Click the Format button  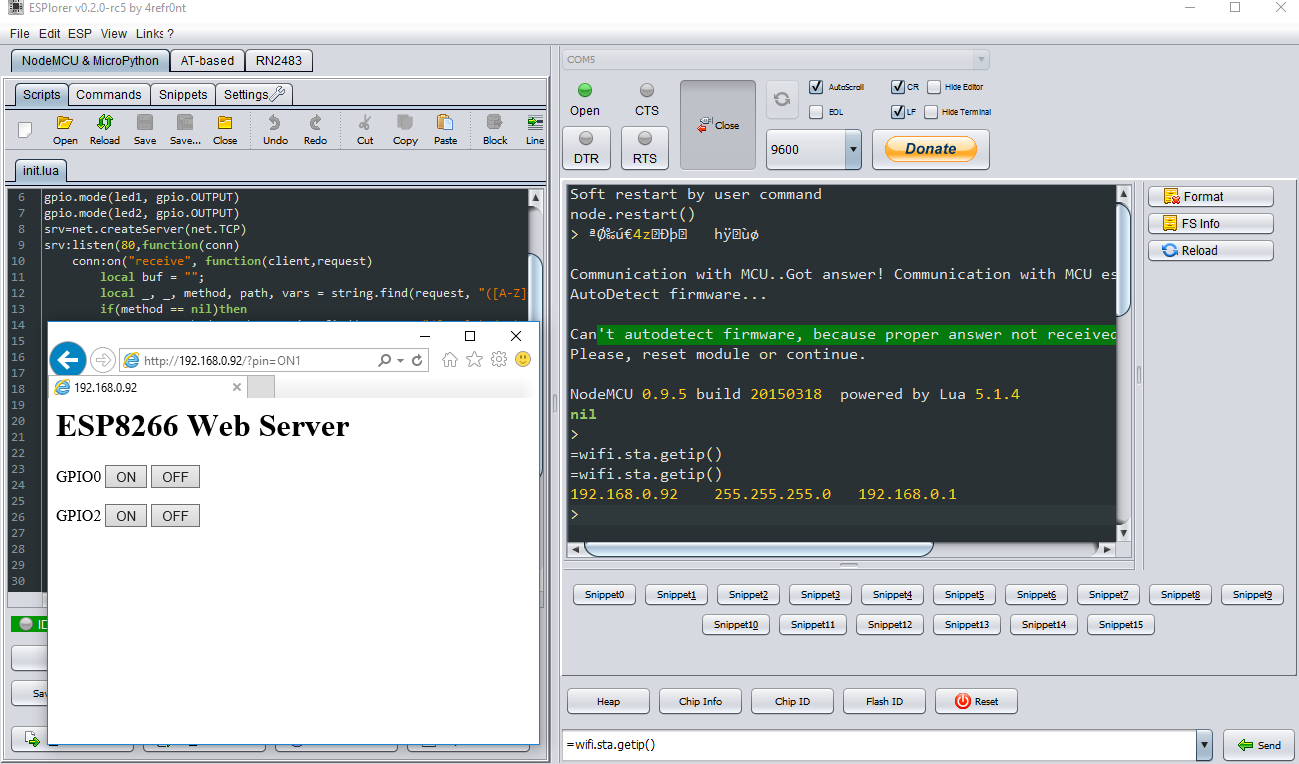pos(1211,197)
